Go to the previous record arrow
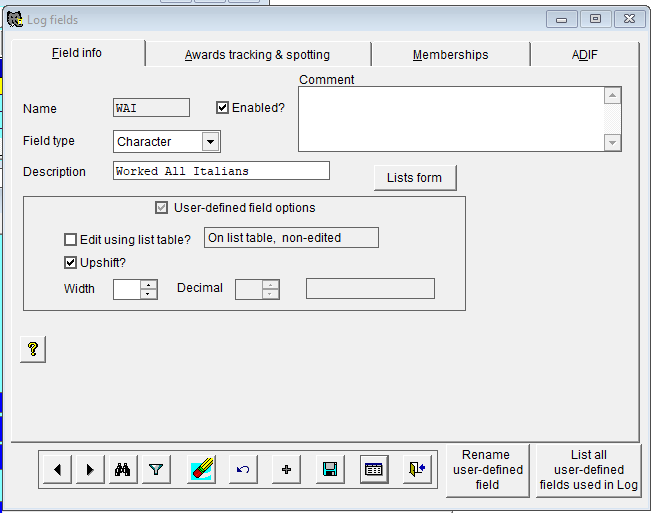The width and height of the screenshot is (652, 513). tap(57, 469)
